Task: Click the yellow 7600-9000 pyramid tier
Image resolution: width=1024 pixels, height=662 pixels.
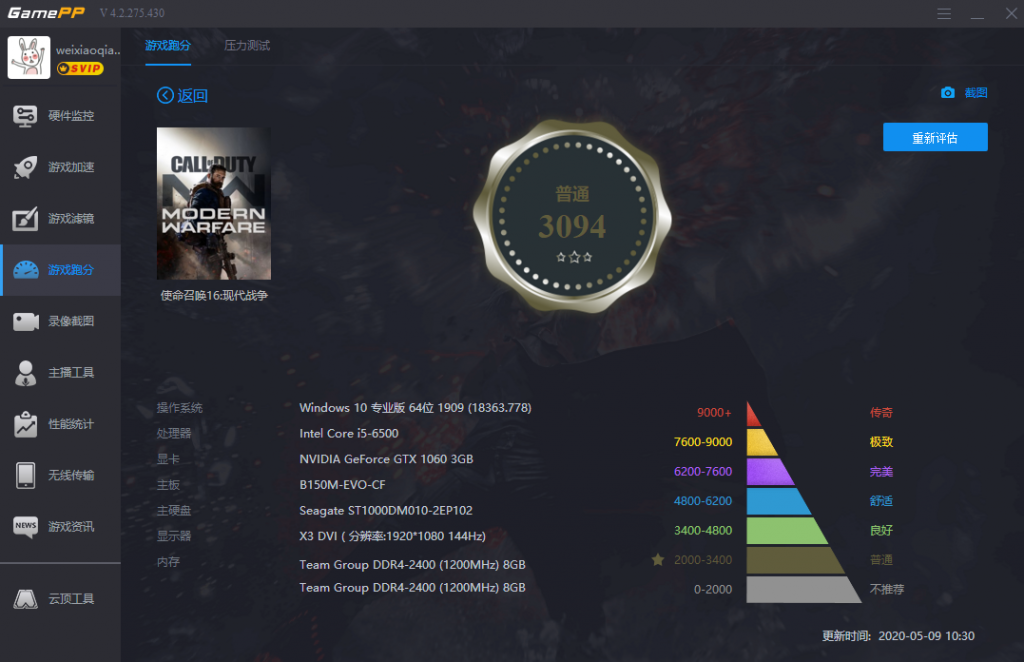Action: coord(761,442)
